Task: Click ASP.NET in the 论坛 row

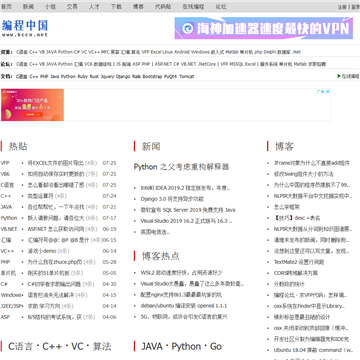Action: point(163,64)
